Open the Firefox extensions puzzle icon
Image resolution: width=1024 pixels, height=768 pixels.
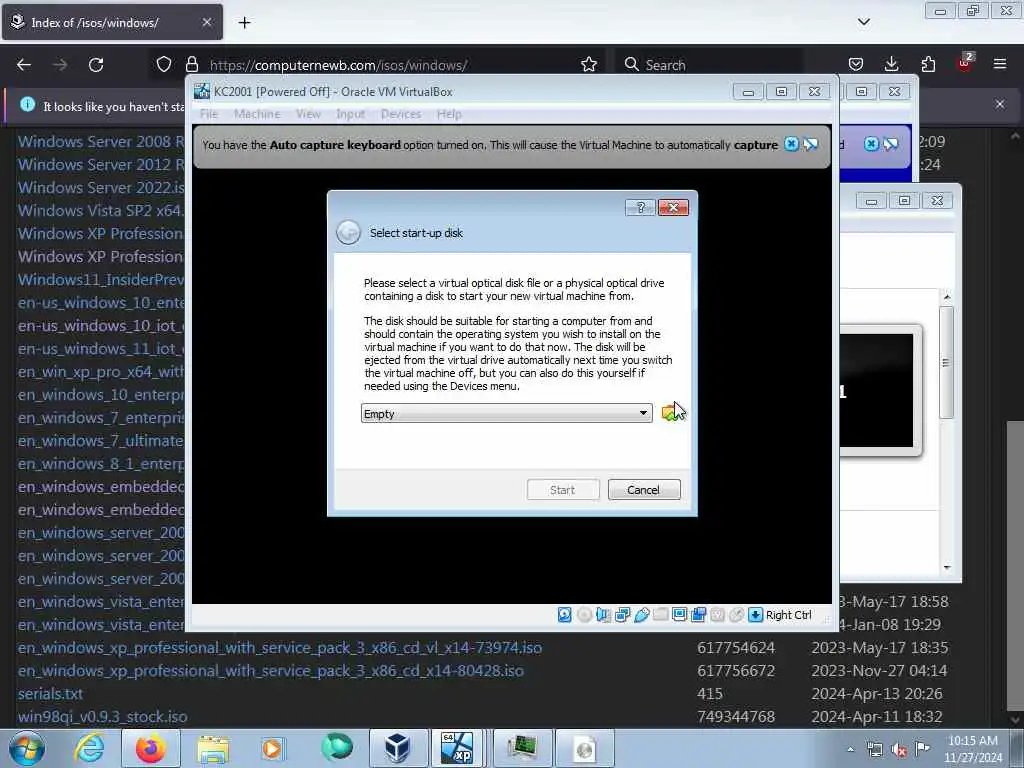928,65
